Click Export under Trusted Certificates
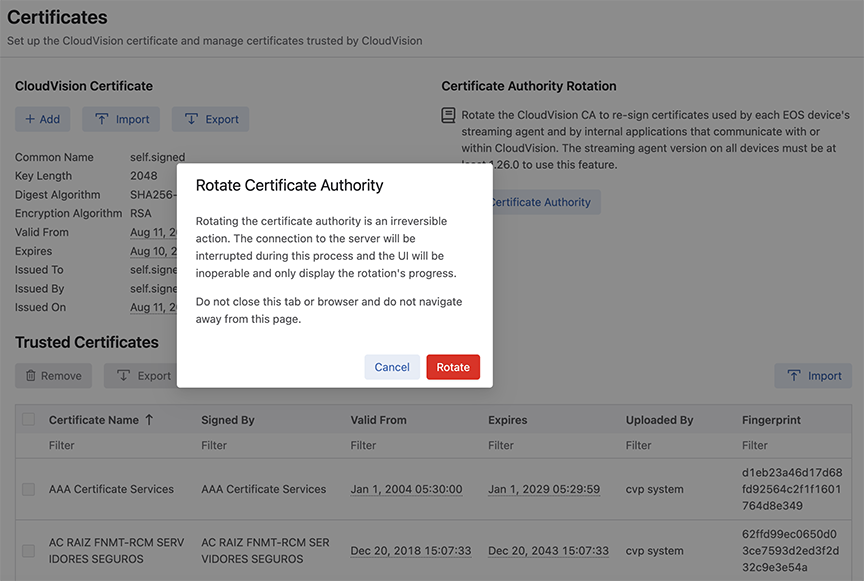Image resolution: width=864 pixels, height=581 pixels. (x=141, y=376)
